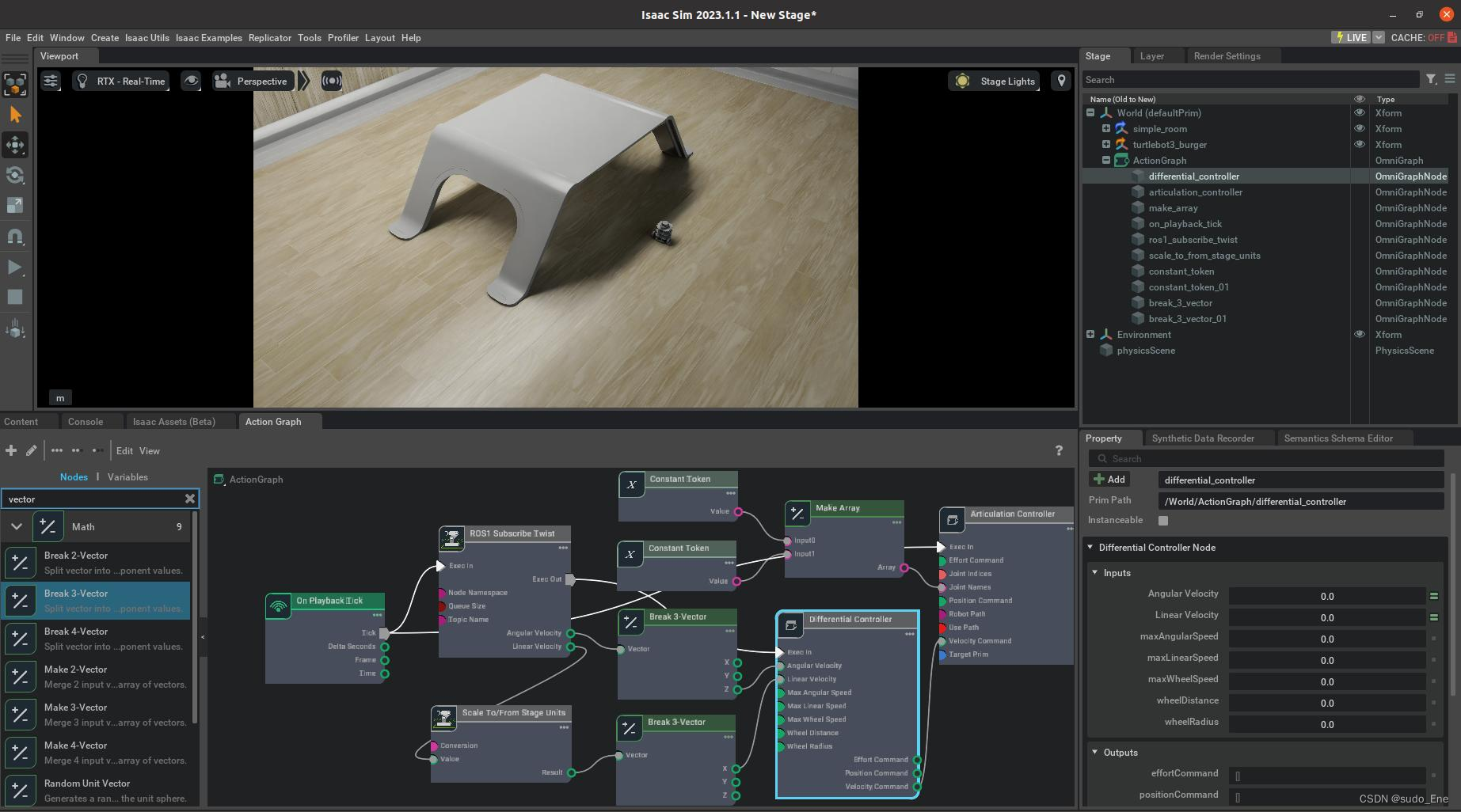This screenshot has height=812, width=1461.
Task: Collapse the ActionGraph tree node
Action: [x=1106, y=161]
